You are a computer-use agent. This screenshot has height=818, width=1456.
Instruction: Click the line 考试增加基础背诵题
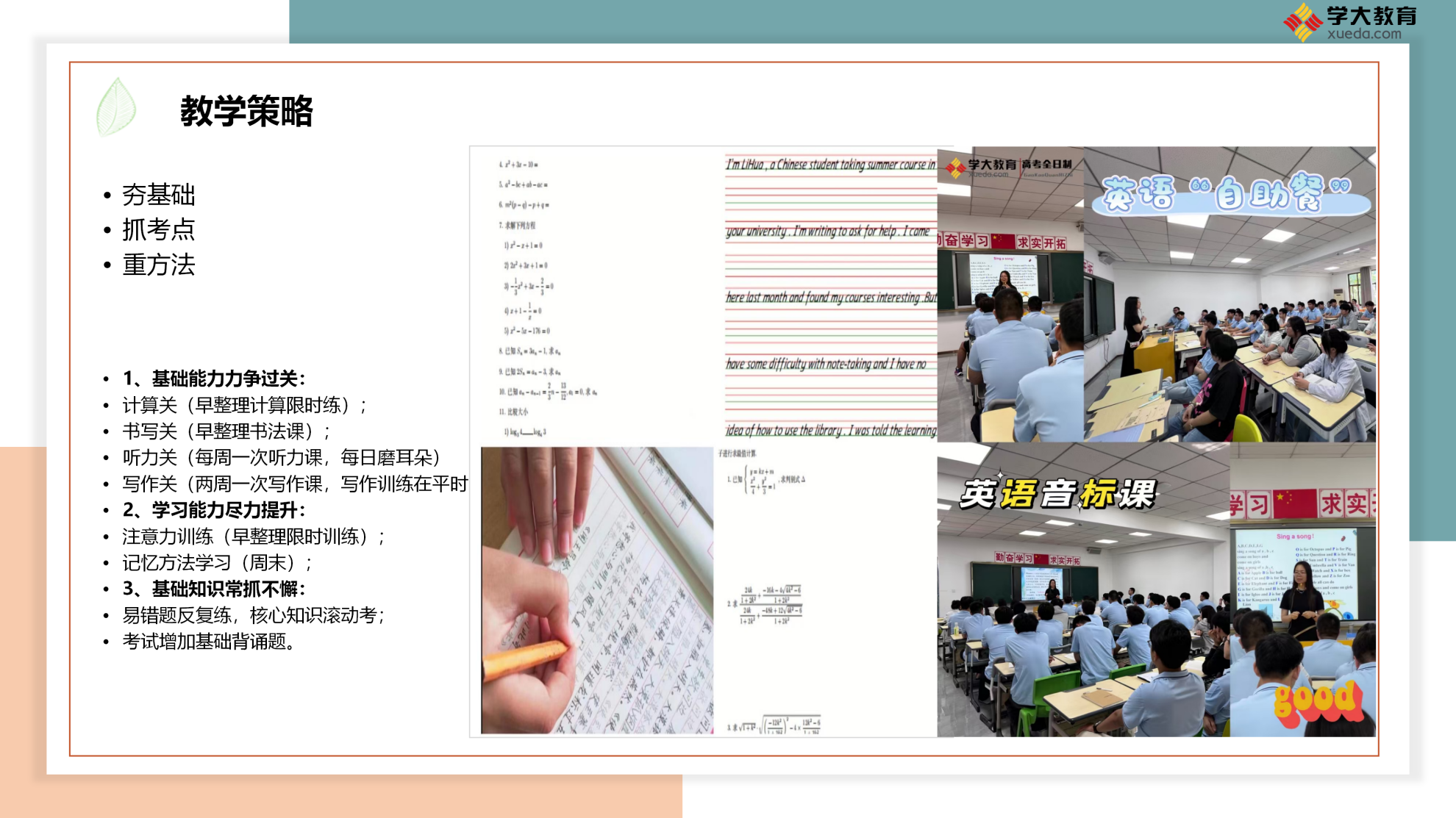click(209, 642)
